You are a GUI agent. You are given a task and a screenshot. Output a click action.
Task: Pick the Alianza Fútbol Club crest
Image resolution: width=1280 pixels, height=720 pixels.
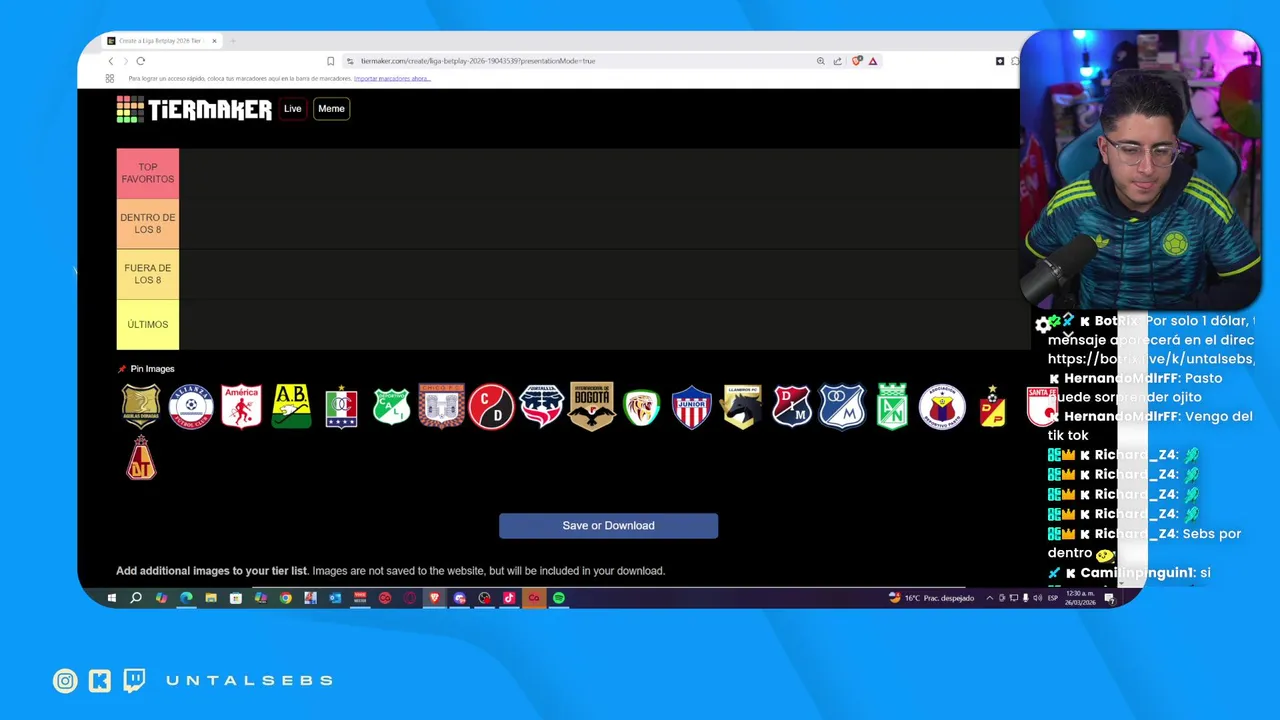click(191, 407)
